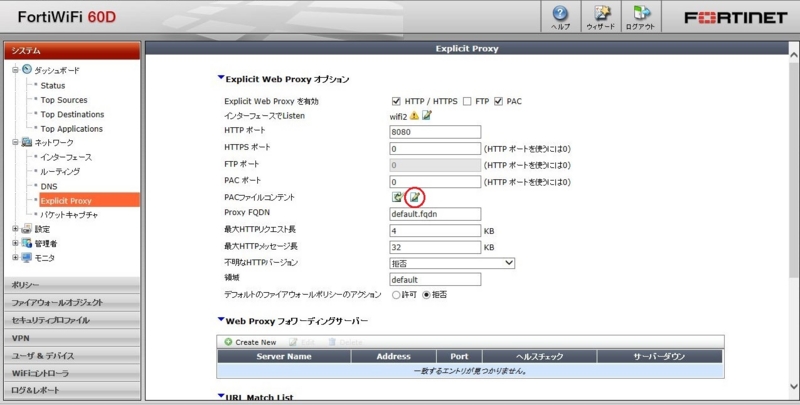The height and width of the screenshot is (405, 800).
Task: Collapse Explicit Web Proxy オプション section
Action: coord(221,78)
